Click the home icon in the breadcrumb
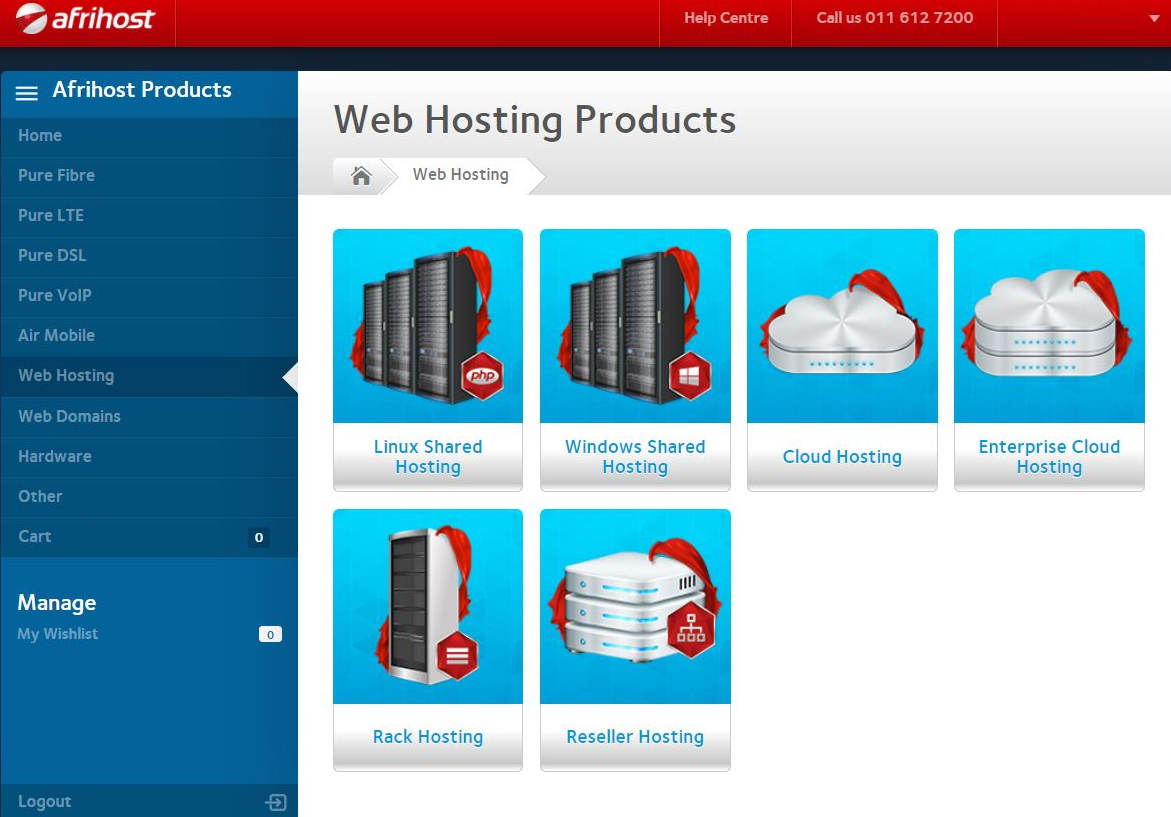1171x817 pixels. point(361,176)
